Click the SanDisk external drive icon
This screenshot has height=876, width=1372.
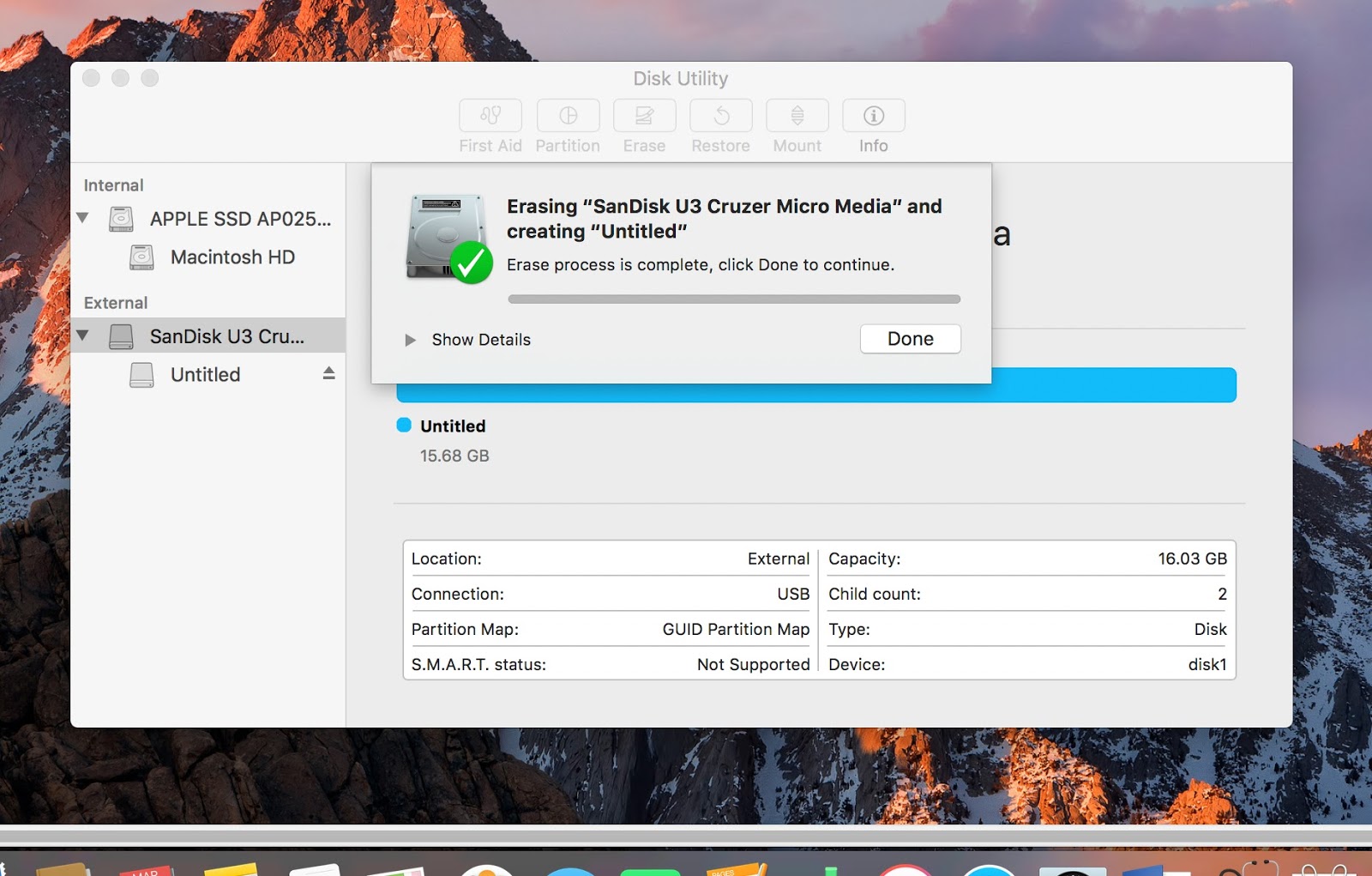tap(121, 336)
